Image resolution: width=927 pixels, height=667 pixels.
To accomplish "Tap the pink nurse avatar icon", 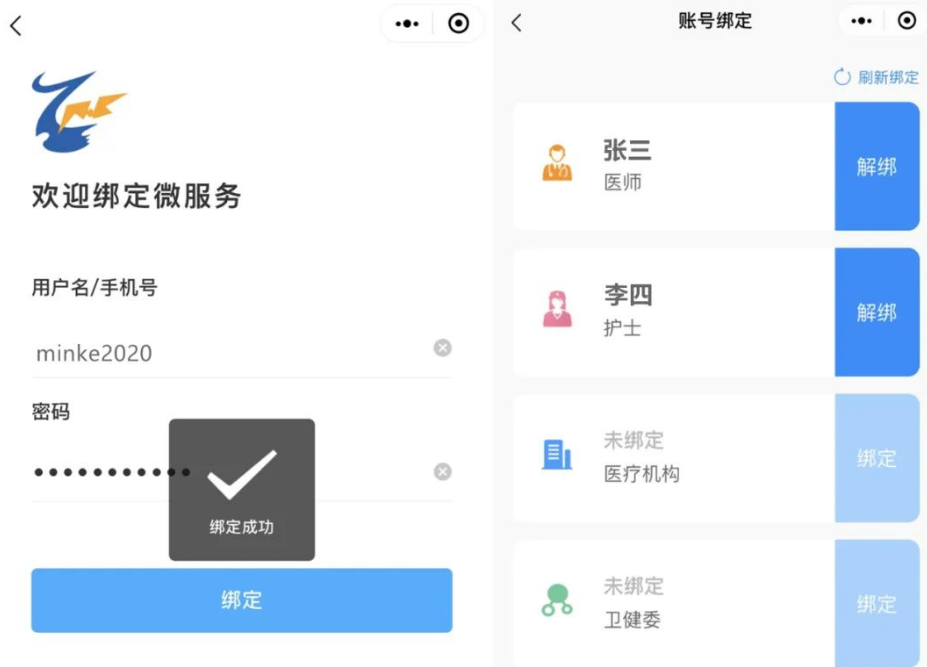I will tap(557, 309).
